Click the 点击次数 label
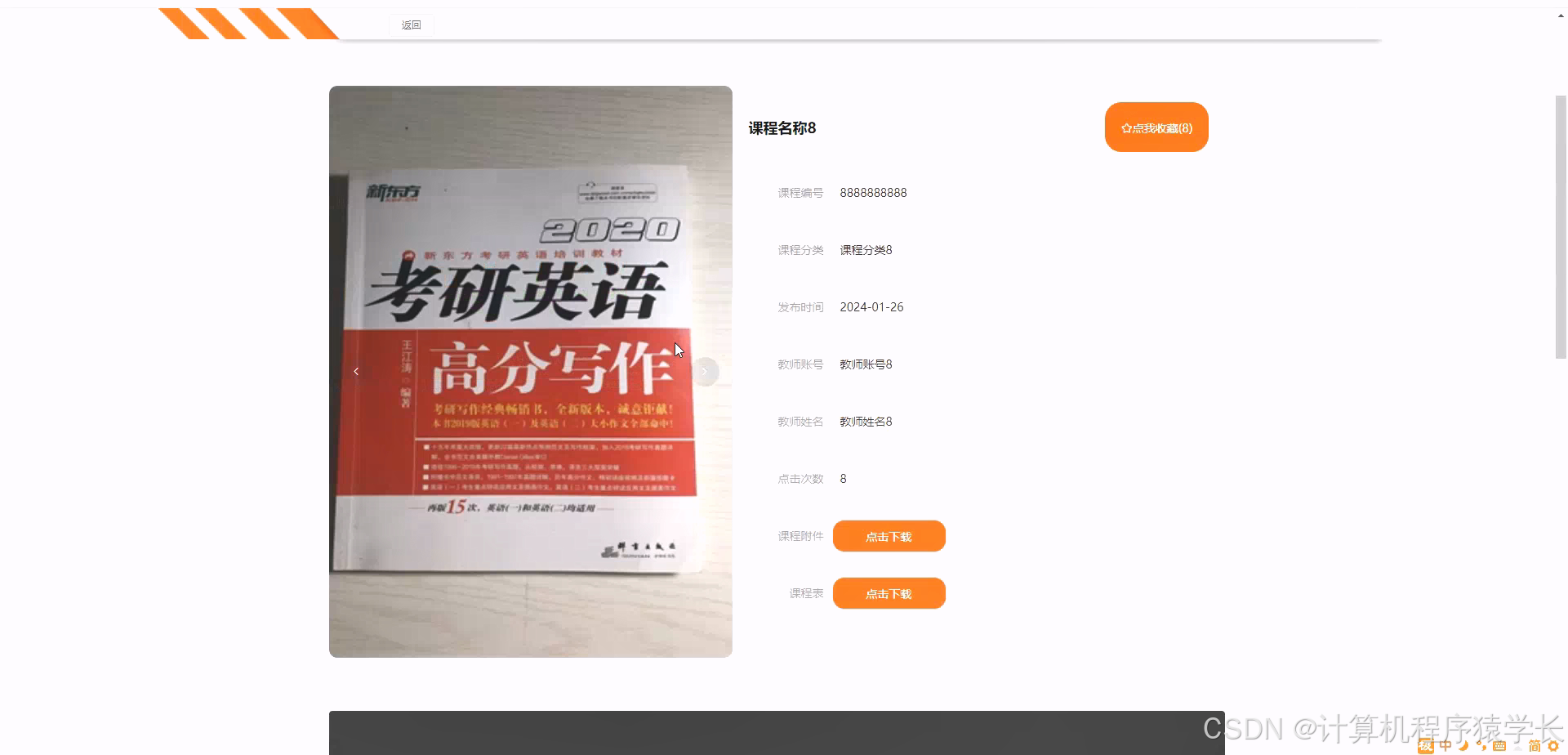This screenshot has height=755, width=1568. click(x=800, y=479)
